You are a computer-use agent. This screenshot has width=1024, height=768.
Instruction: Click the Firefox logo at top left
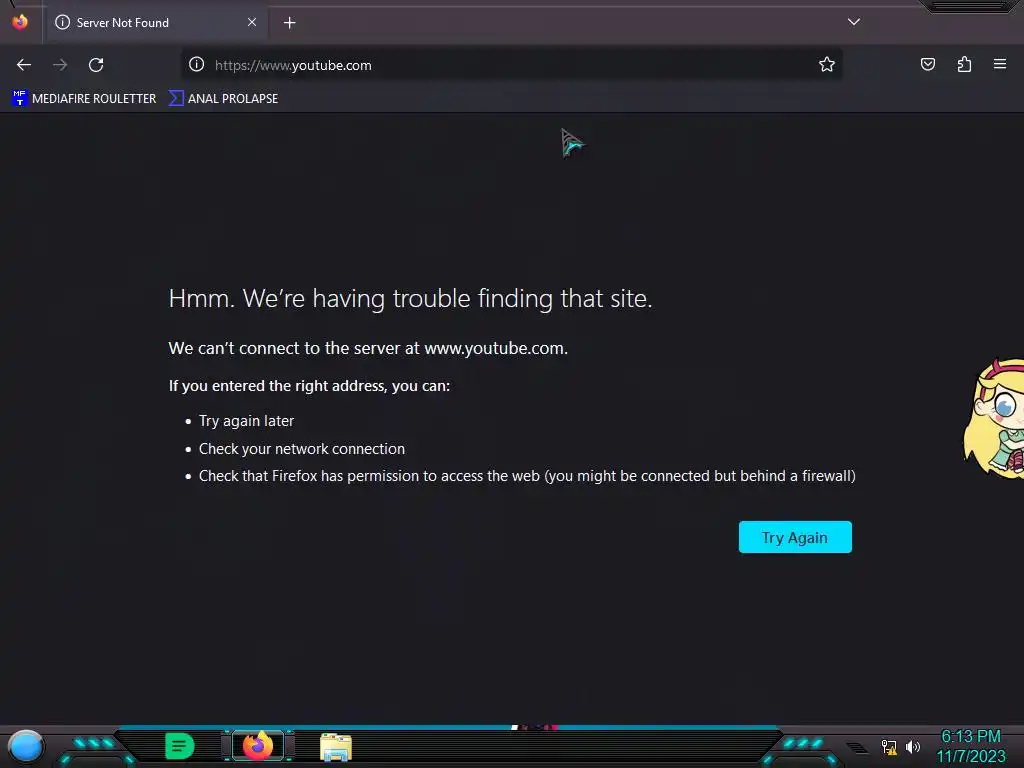(20, 22)
